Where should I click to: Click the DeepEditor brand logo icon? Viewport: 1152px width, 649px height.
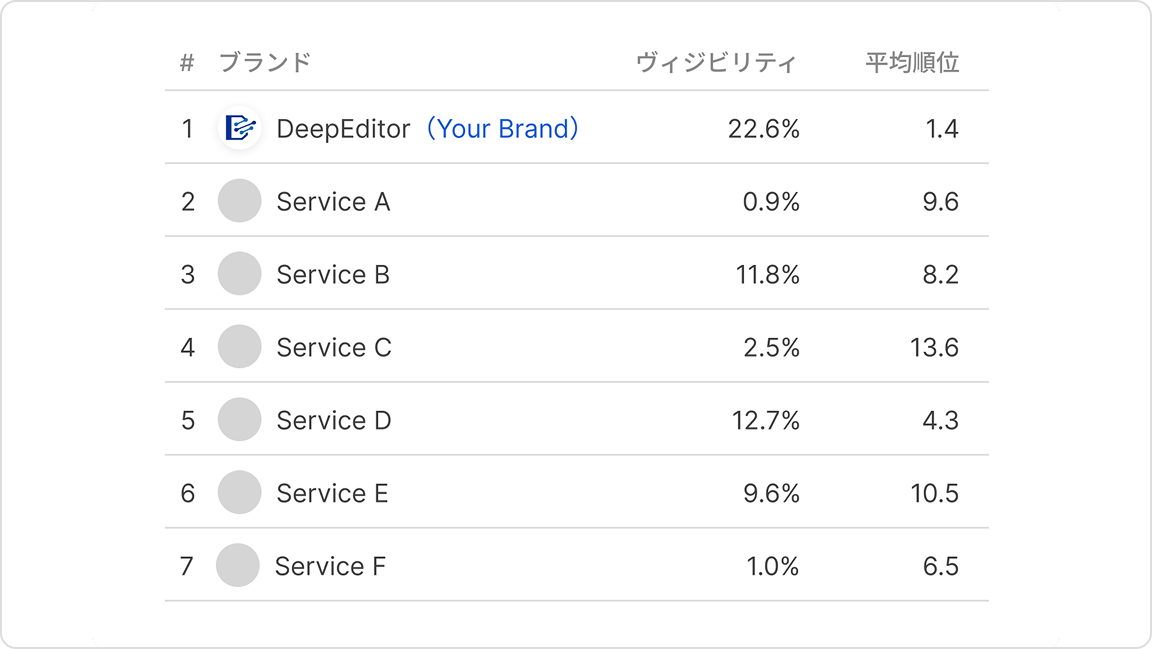[240, 128]
